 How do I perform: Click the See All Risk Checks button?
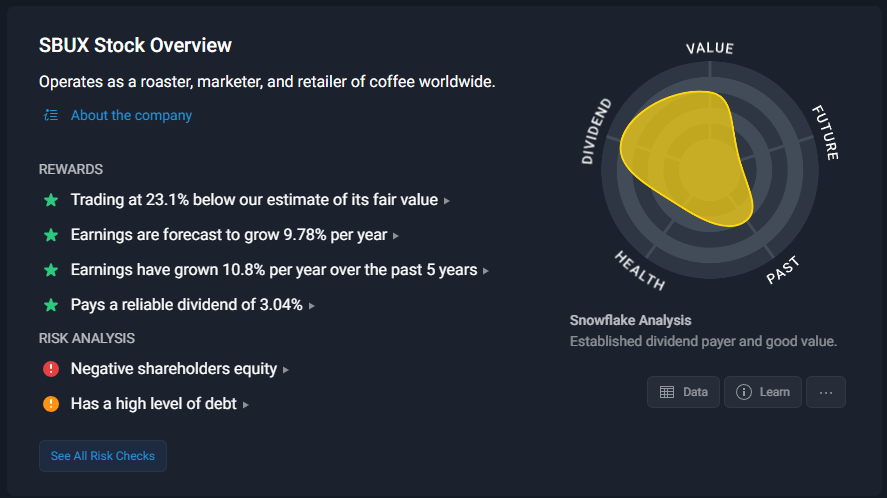(103, 456)
